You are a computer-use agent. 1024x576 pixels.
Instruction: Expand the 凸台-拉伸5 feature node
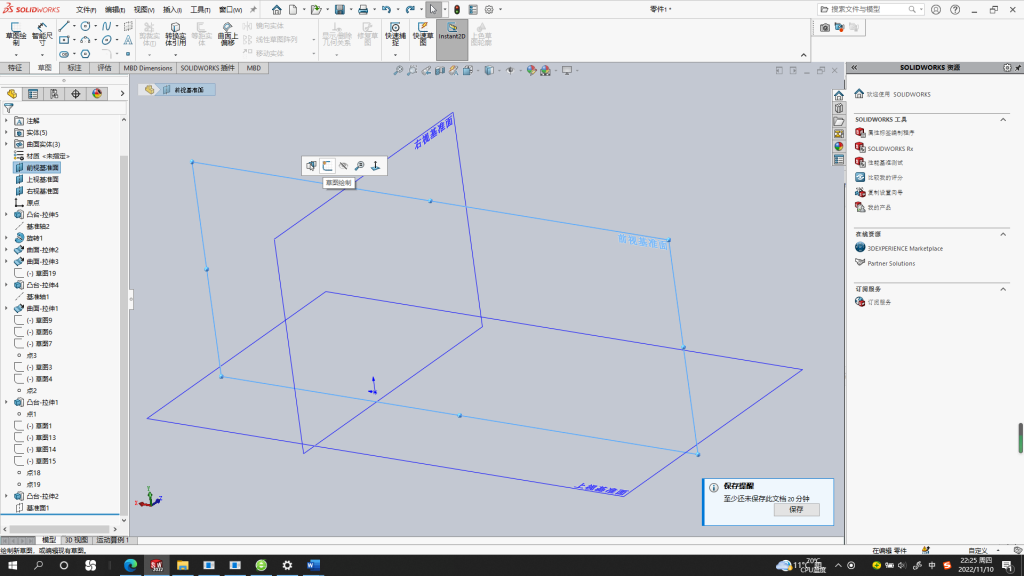coord(7,215)
